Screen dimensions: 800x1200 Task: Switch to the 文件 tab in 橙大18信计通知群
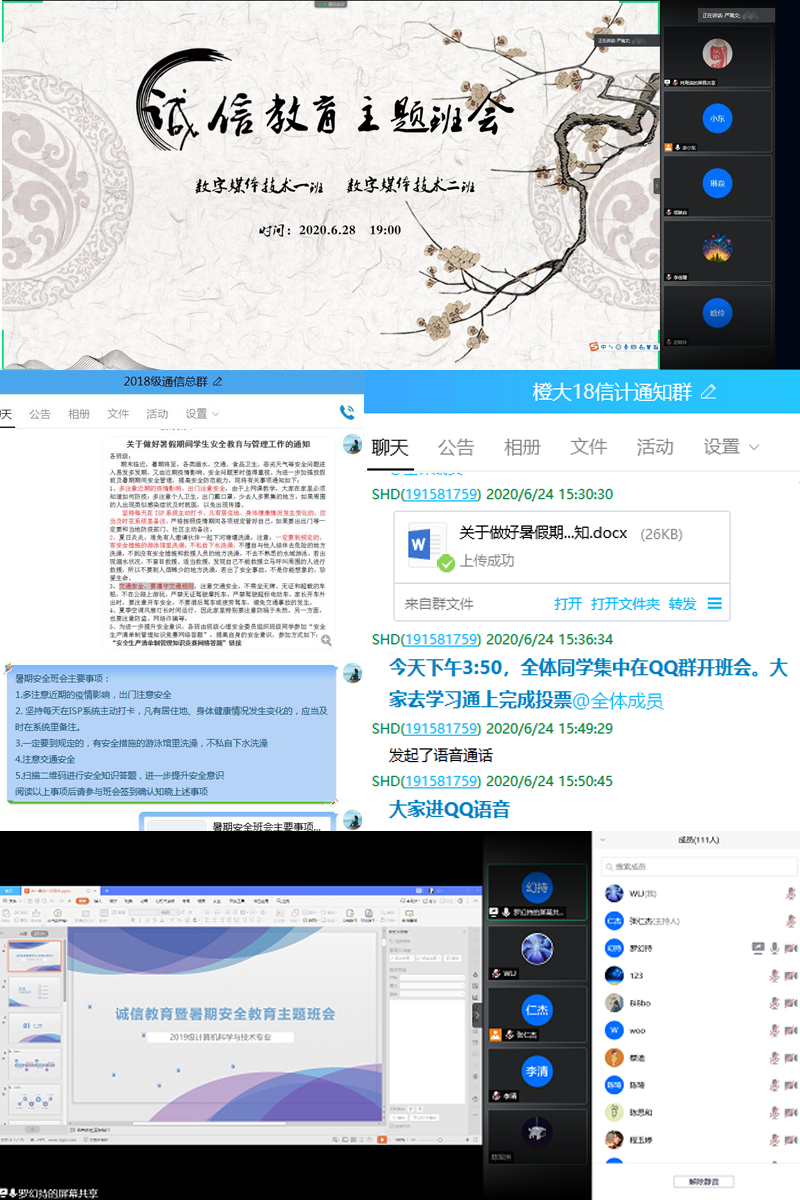[588, 446]
